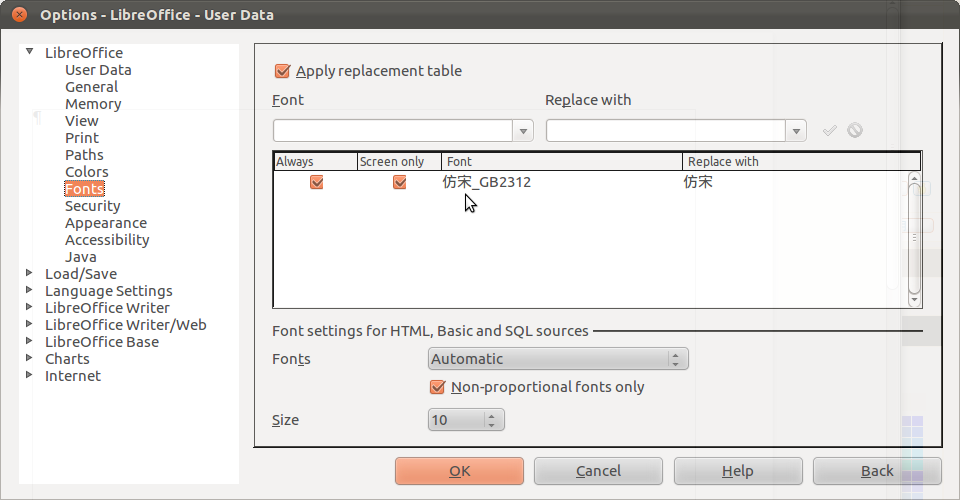Close the Options dialog window
Viewport: 960px width, 500px height.
coord(20,15)
